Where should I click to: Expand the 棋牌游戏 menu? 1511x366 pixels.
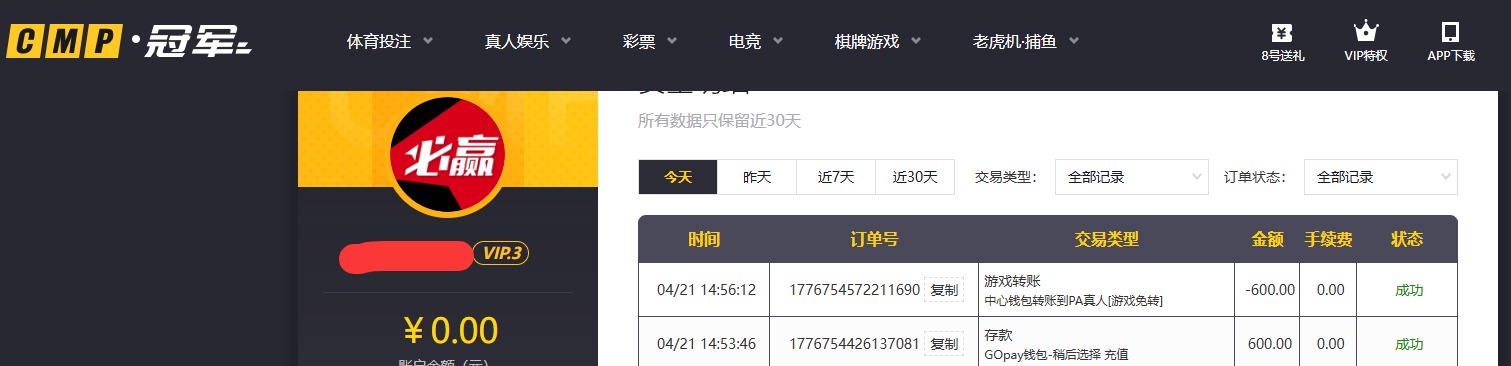(x=878, y=42)
